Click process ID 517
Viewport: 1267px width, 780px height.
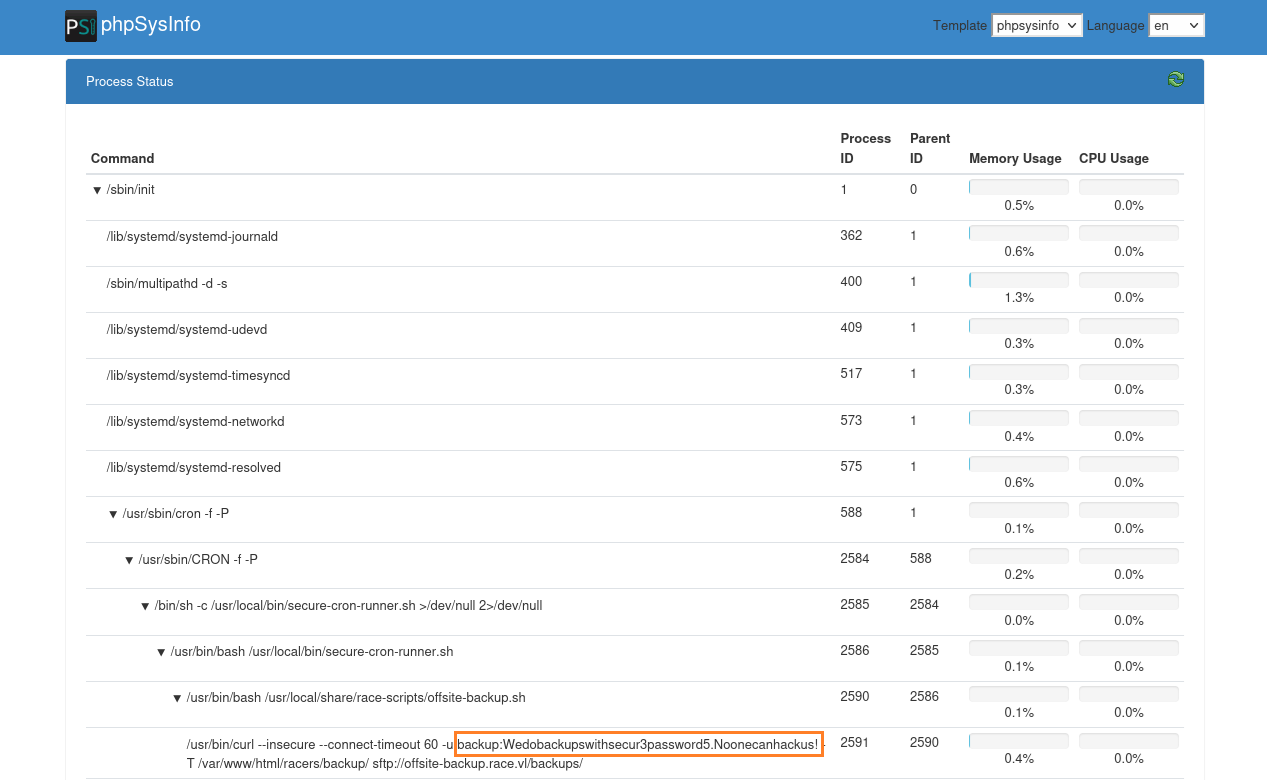pyautogui.click(x=851, y=374)
